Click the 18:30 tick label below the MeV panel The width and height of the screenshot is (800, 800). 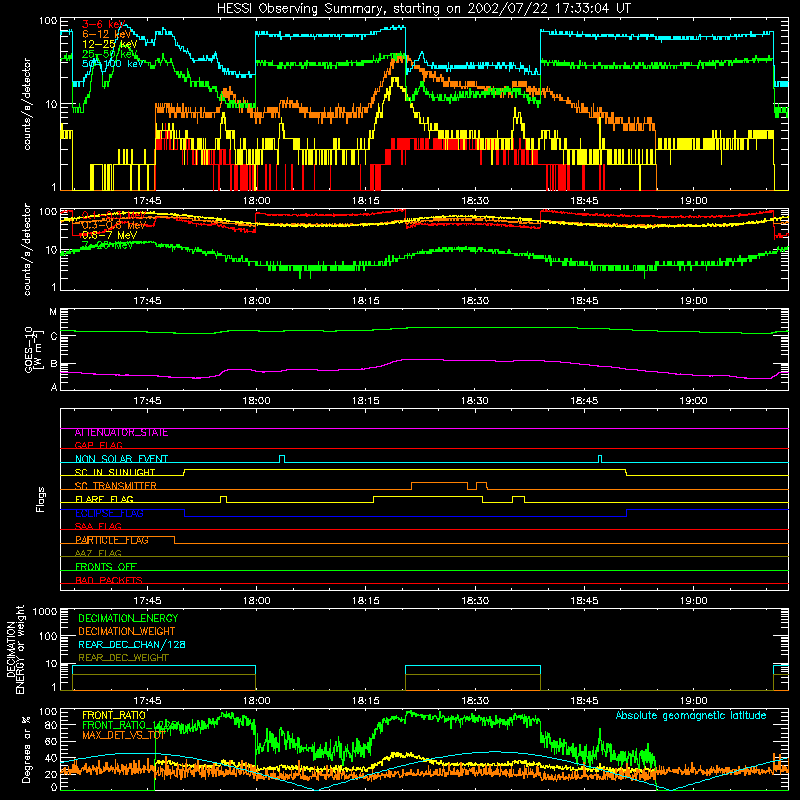pyautogui.click(x=475, y=301)
